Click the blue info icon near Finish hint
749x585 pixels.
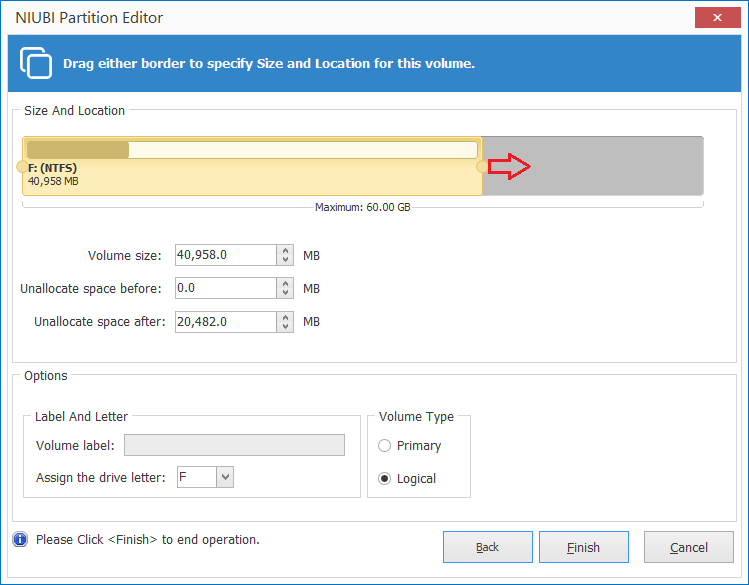20,539
